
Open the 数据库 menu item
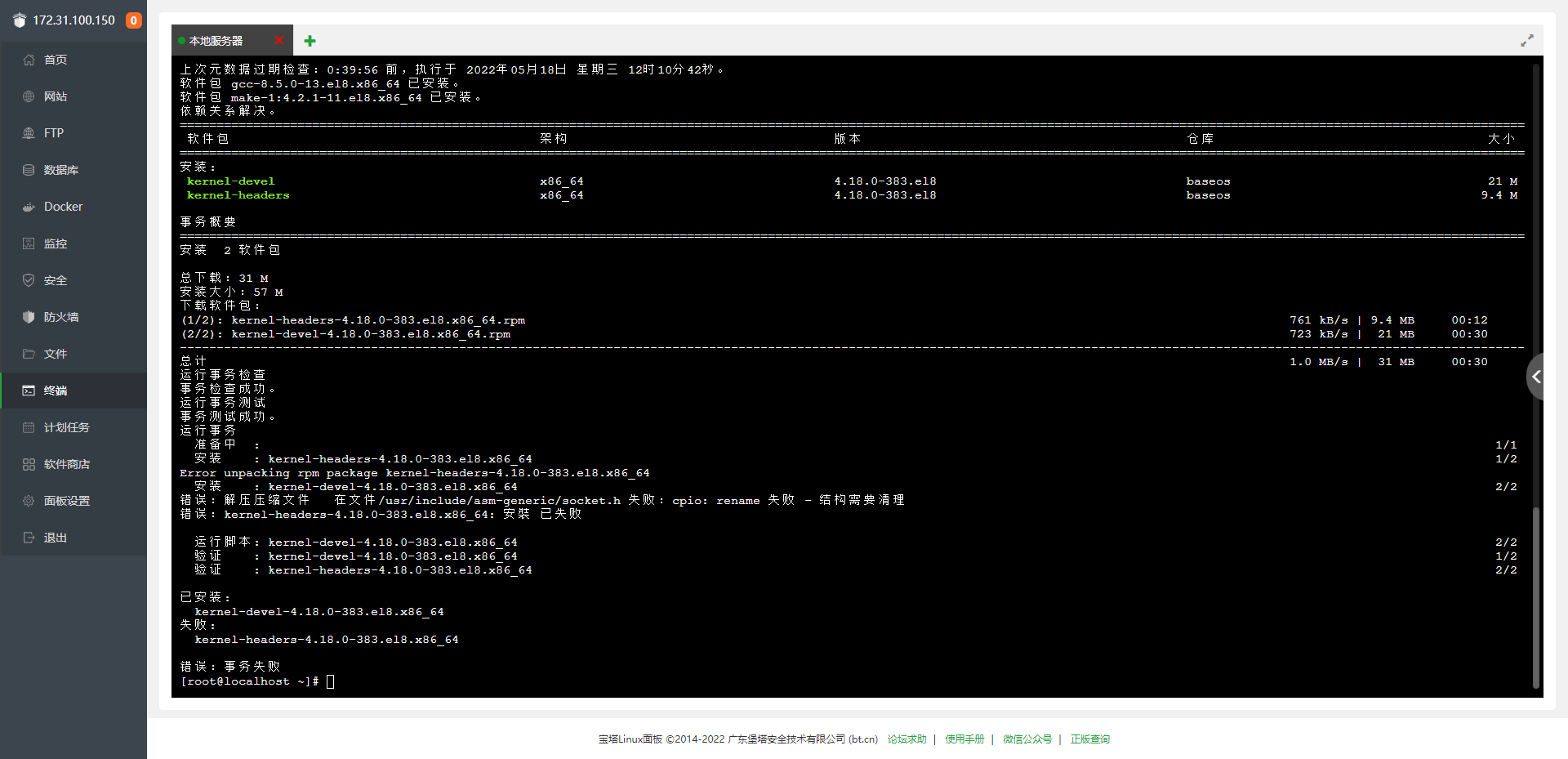click(x=73, y=170)
